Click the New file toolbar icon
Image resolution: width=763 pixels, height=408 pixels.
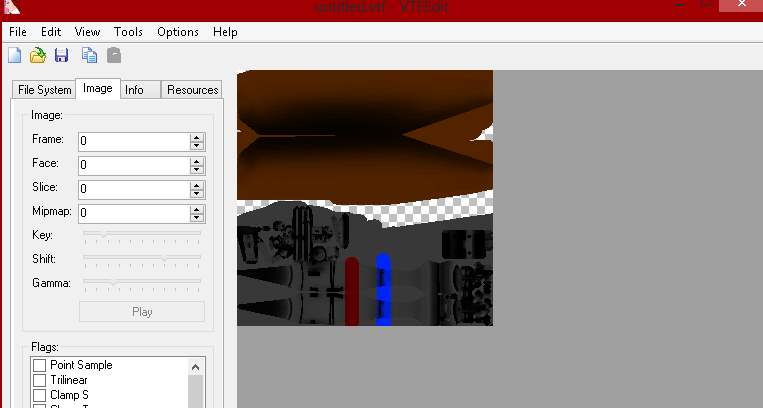15,55
